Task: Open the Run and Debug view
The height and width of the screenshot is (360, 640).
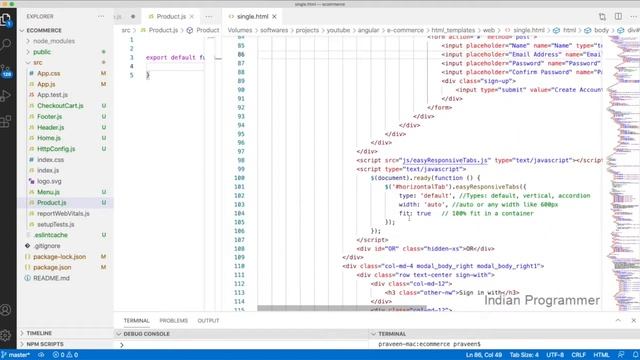Action: pyautogui.click(x=6, y=96)
